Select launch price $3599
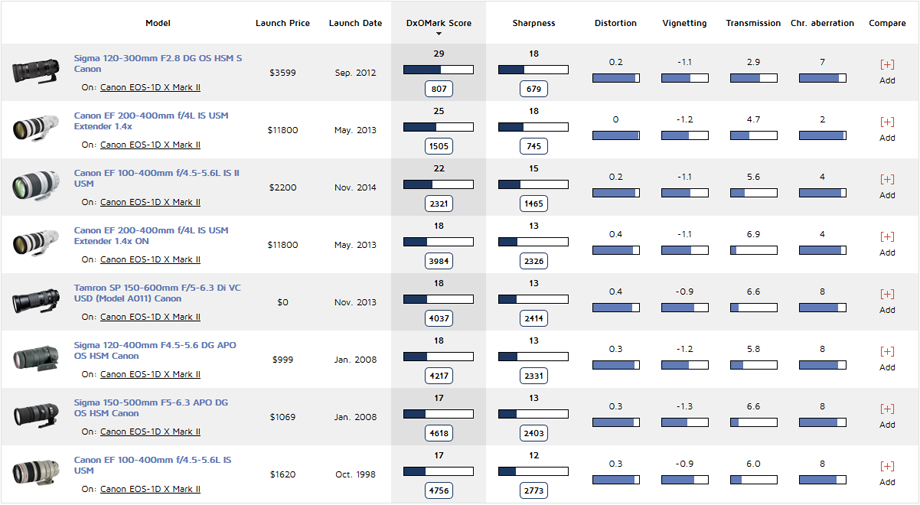Image resolution: width=920 pixels, height=505 pixels. tap(282, 73)
